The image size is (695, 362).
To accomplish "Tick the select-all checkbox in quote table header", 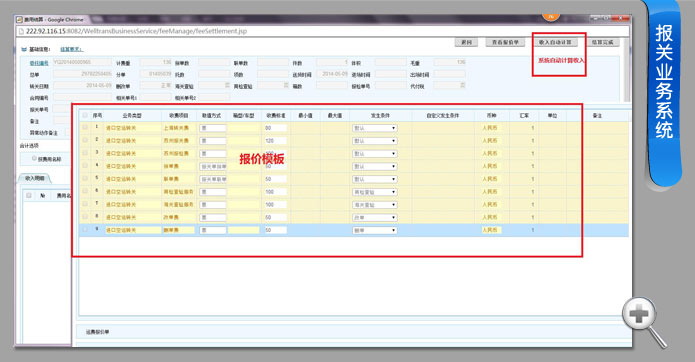I will click(x=85, y=116).
